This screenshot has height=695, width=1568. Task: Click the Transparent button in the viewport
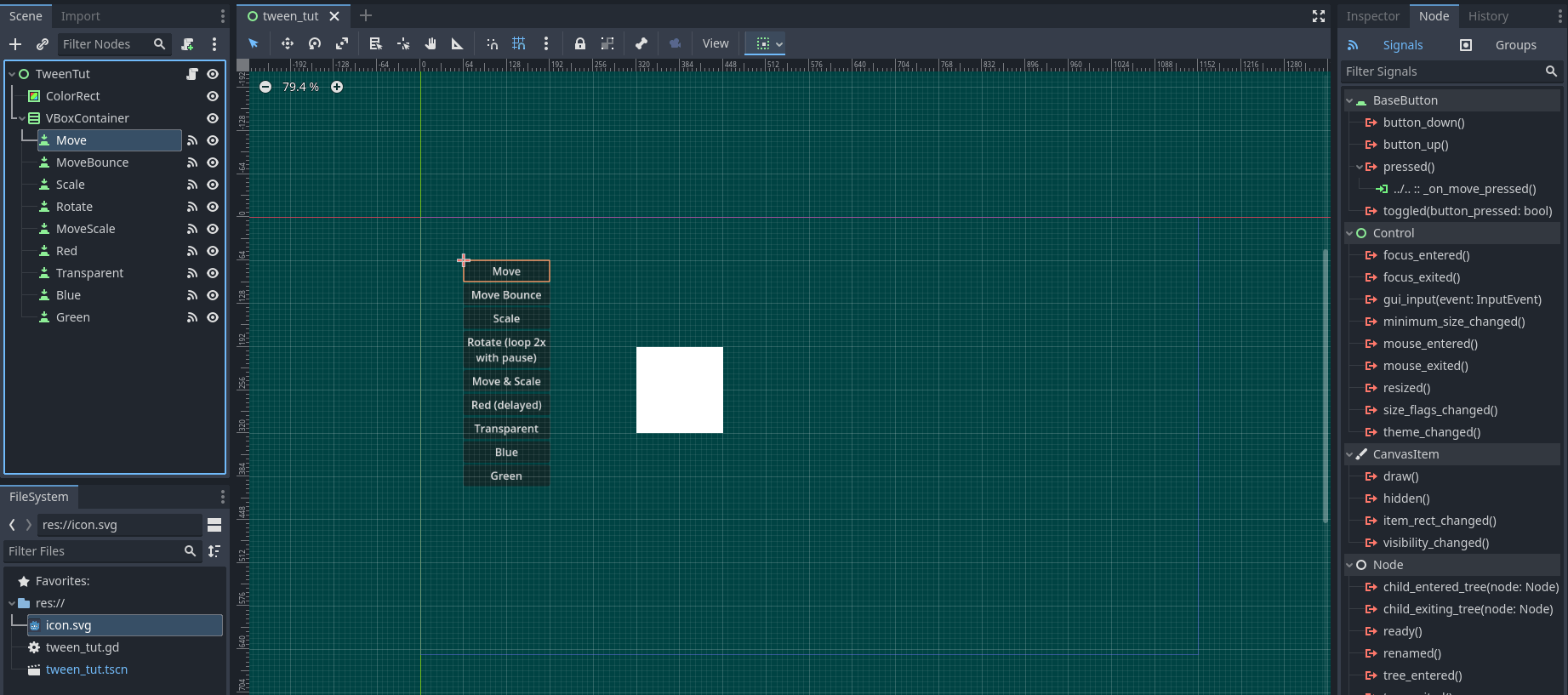pos(506,429)
